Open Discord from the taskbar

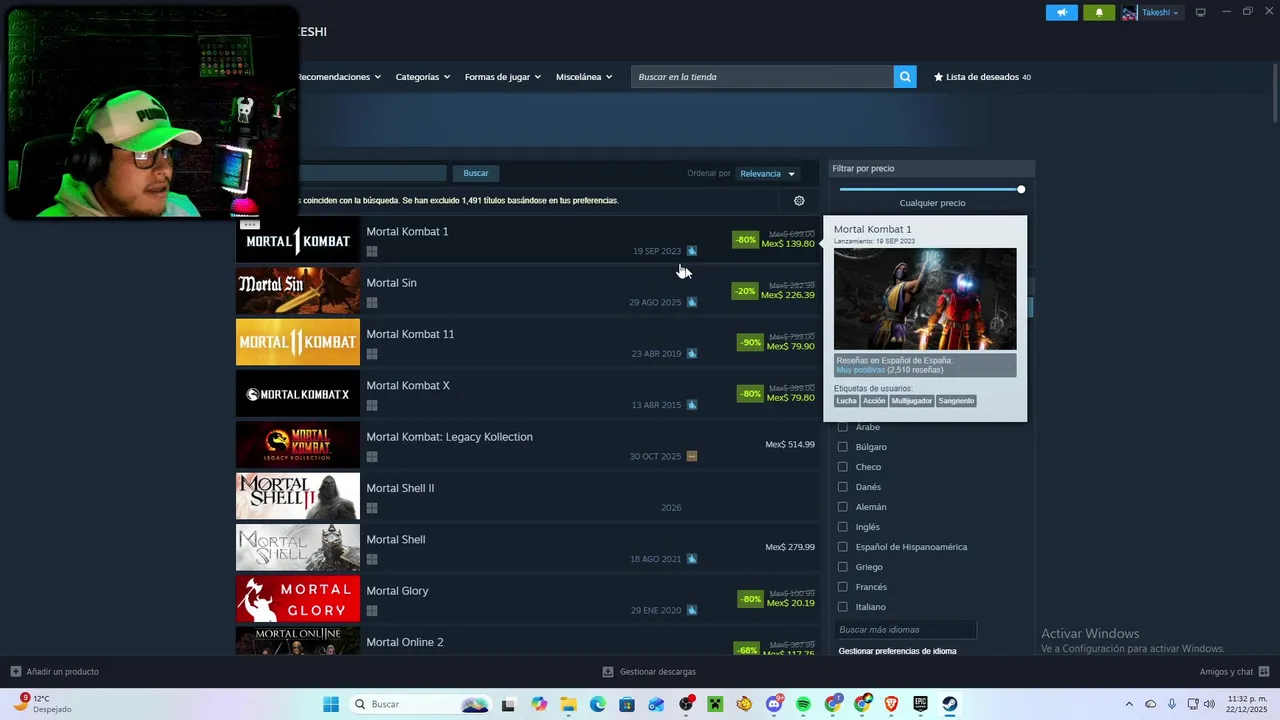(774, 704)
